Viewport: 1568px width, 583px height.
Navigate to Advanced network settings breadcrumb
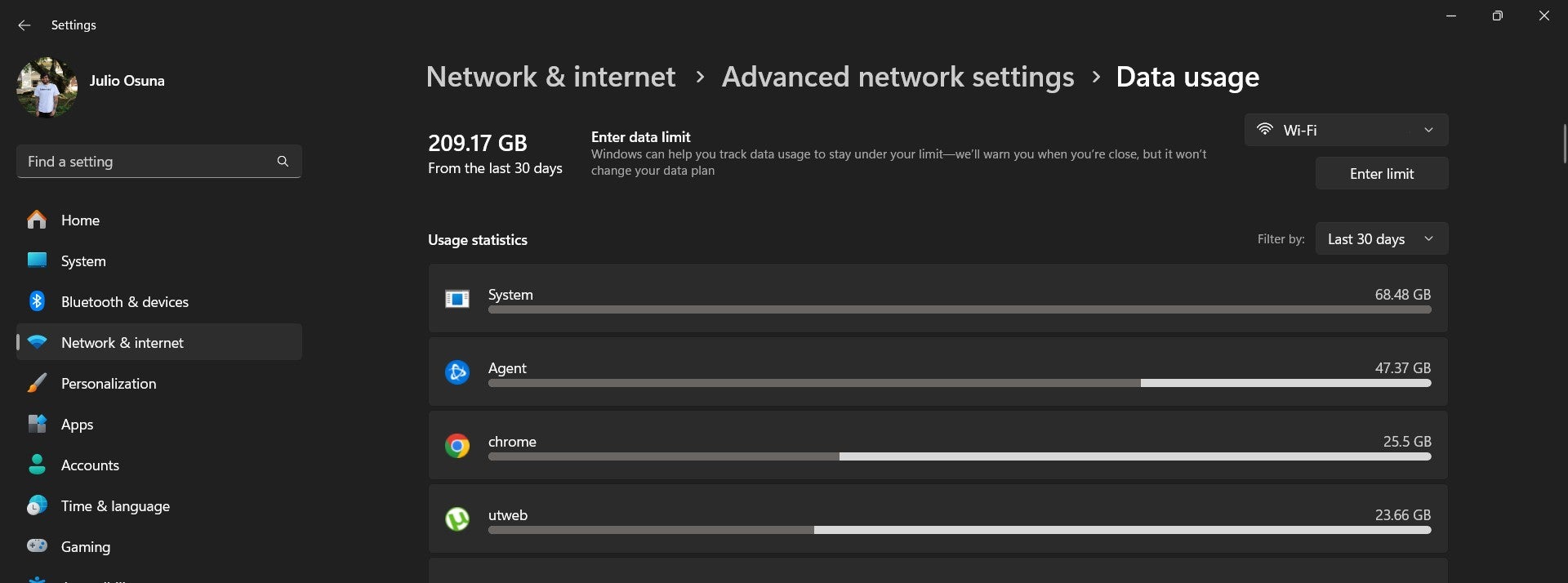[898, 77]
